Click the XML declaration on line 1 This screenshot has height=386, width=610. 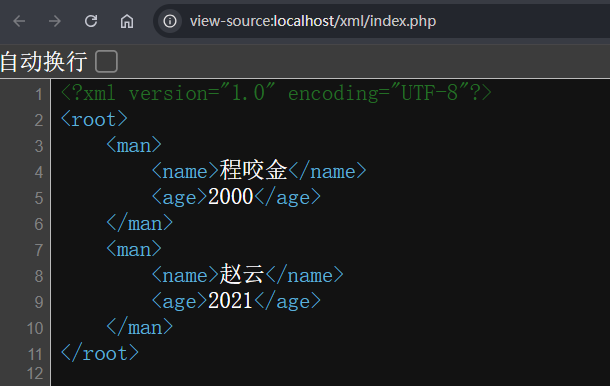click(x=276, y=93)
